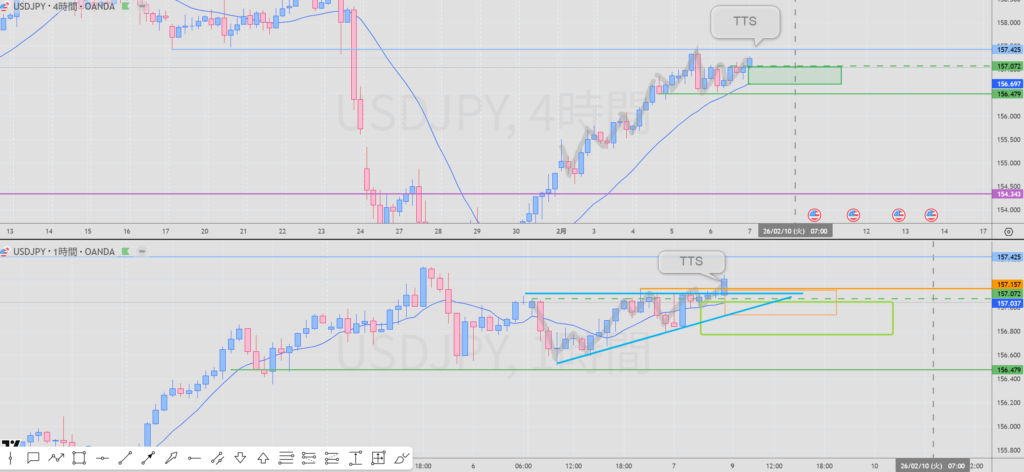Select the green rectangle on 4-hour chart

point(794,75)
